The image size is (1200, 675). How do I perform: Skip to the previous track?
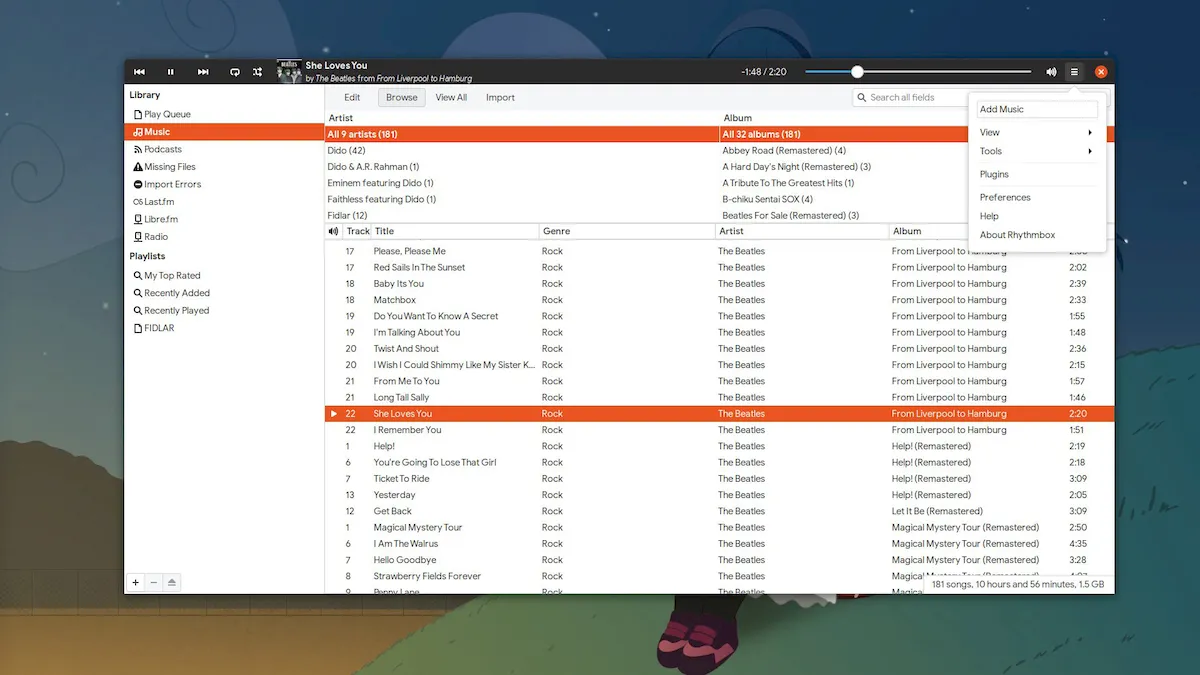pyautogui.click(x=139, y=72)
